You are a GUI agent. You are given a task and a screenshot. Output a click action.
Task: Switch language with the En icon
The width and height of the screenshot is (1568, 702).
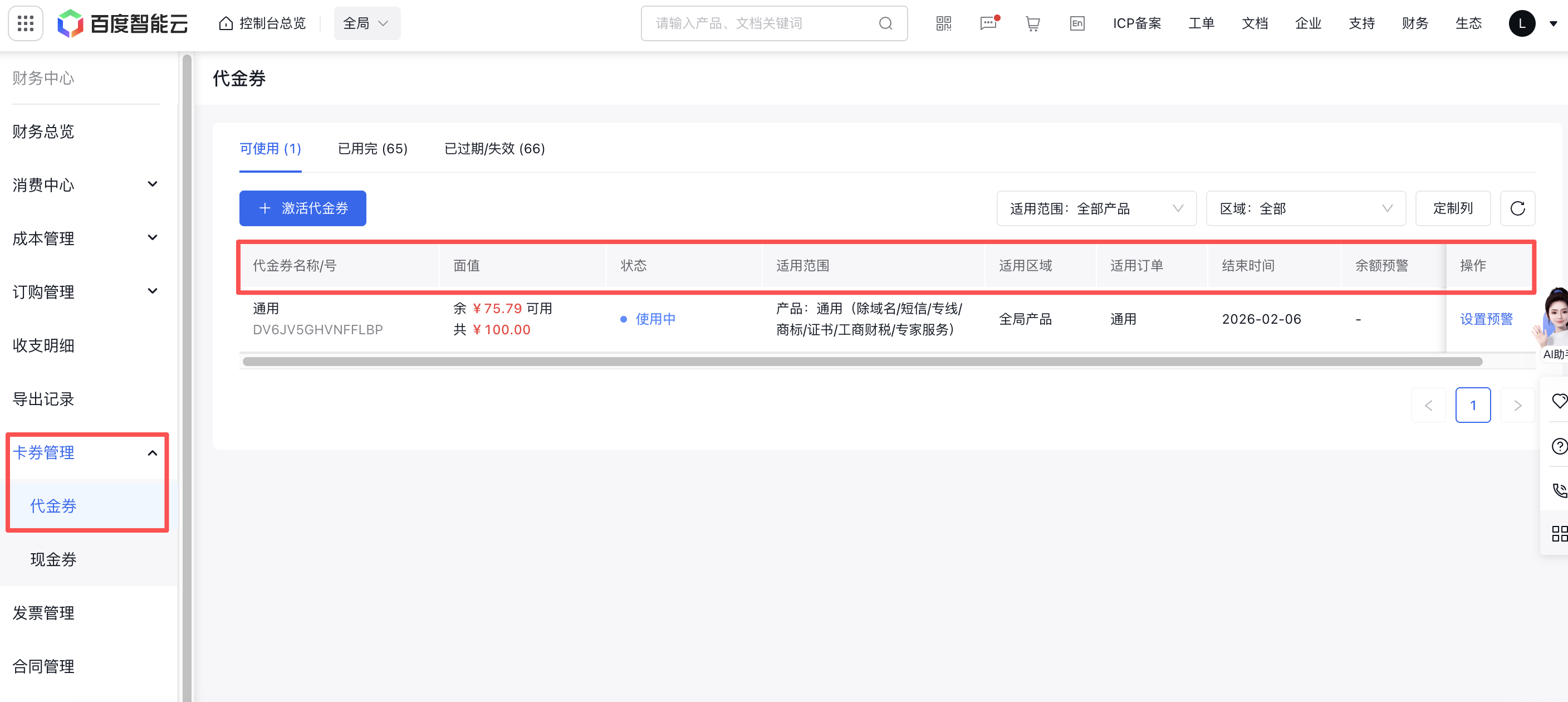(x=1077, y=24)
